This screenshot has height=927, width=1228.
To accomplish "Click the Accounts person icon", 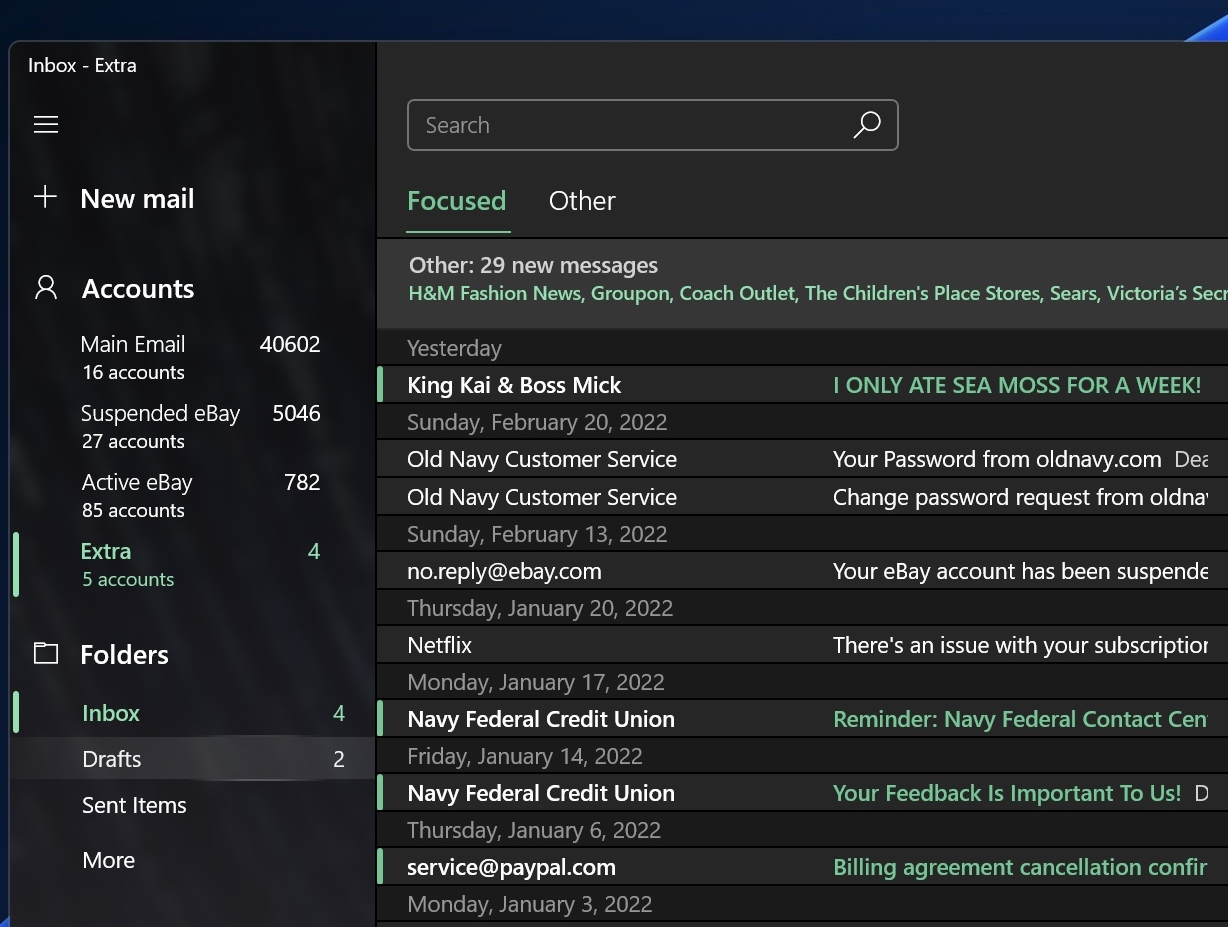I will click(x=46, y=288).
